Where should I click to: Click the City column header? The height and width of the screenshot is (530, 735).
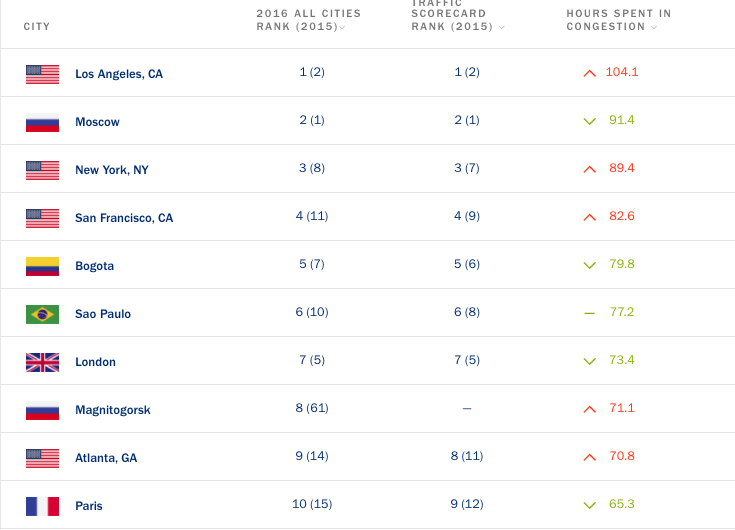click(x=37, y=26)
